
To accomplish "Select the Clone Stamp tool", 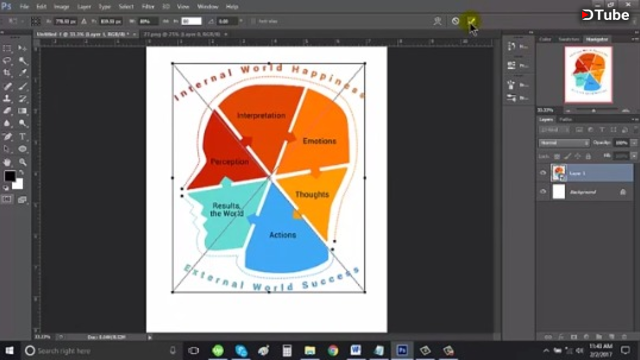I will (x=7, y=98).
